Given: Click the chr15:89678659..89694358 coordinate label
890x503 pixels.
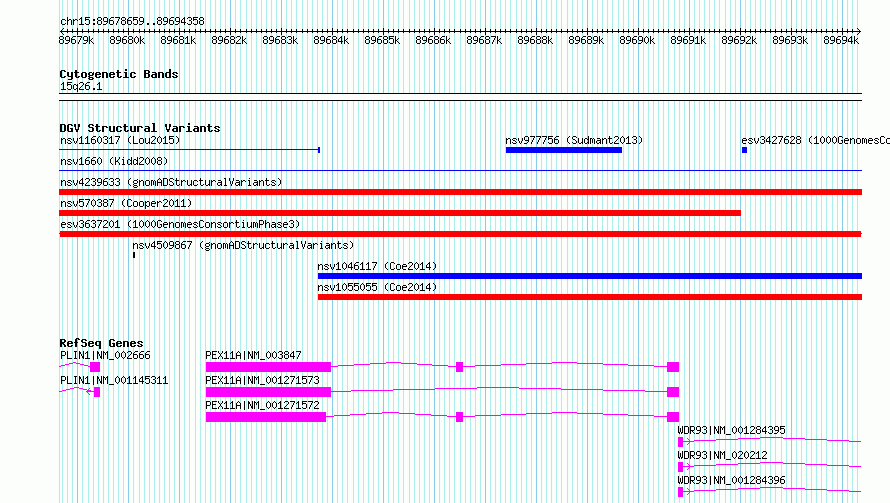Looking at the screenshot, I should point(132,21).
